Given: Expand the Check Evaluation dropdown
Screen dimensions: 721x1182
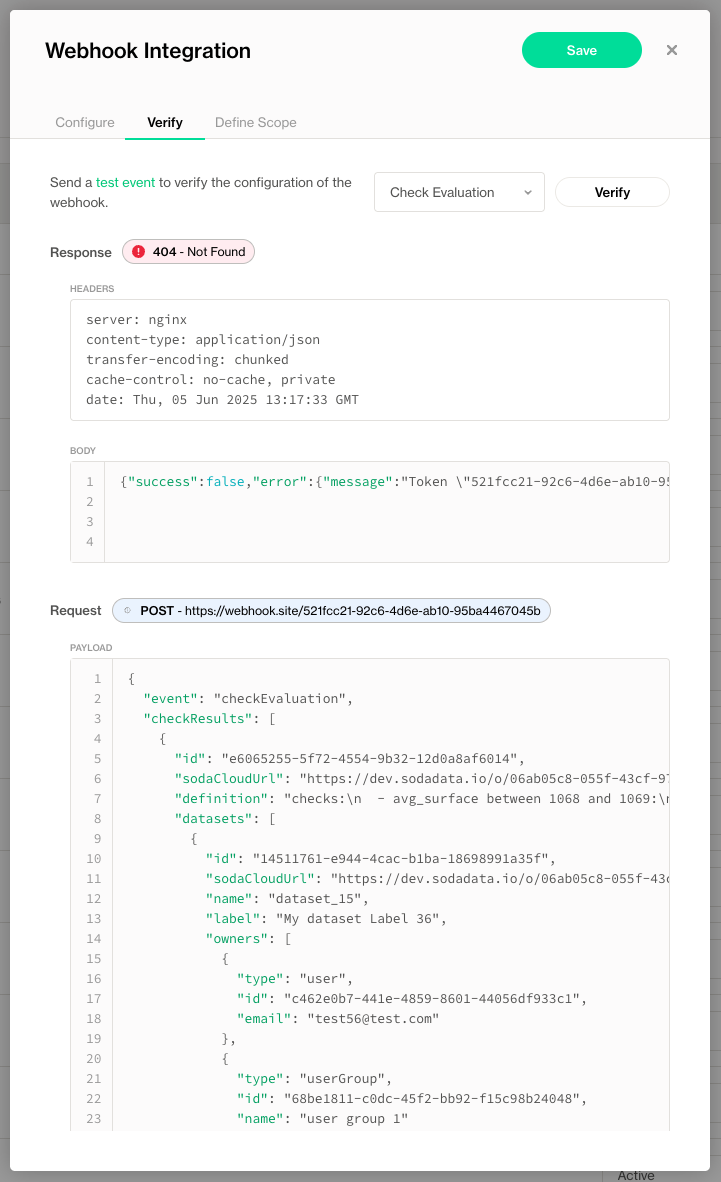Looking at the screenshot, I should point(459,192).
